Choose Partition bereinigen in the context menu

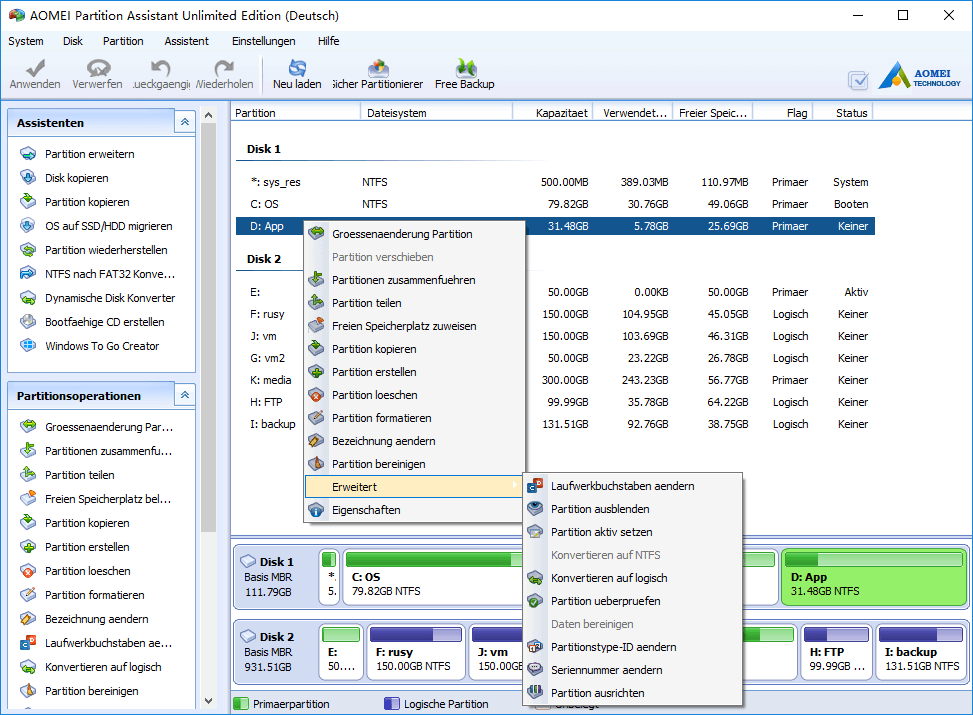click(x=414, y=464)
